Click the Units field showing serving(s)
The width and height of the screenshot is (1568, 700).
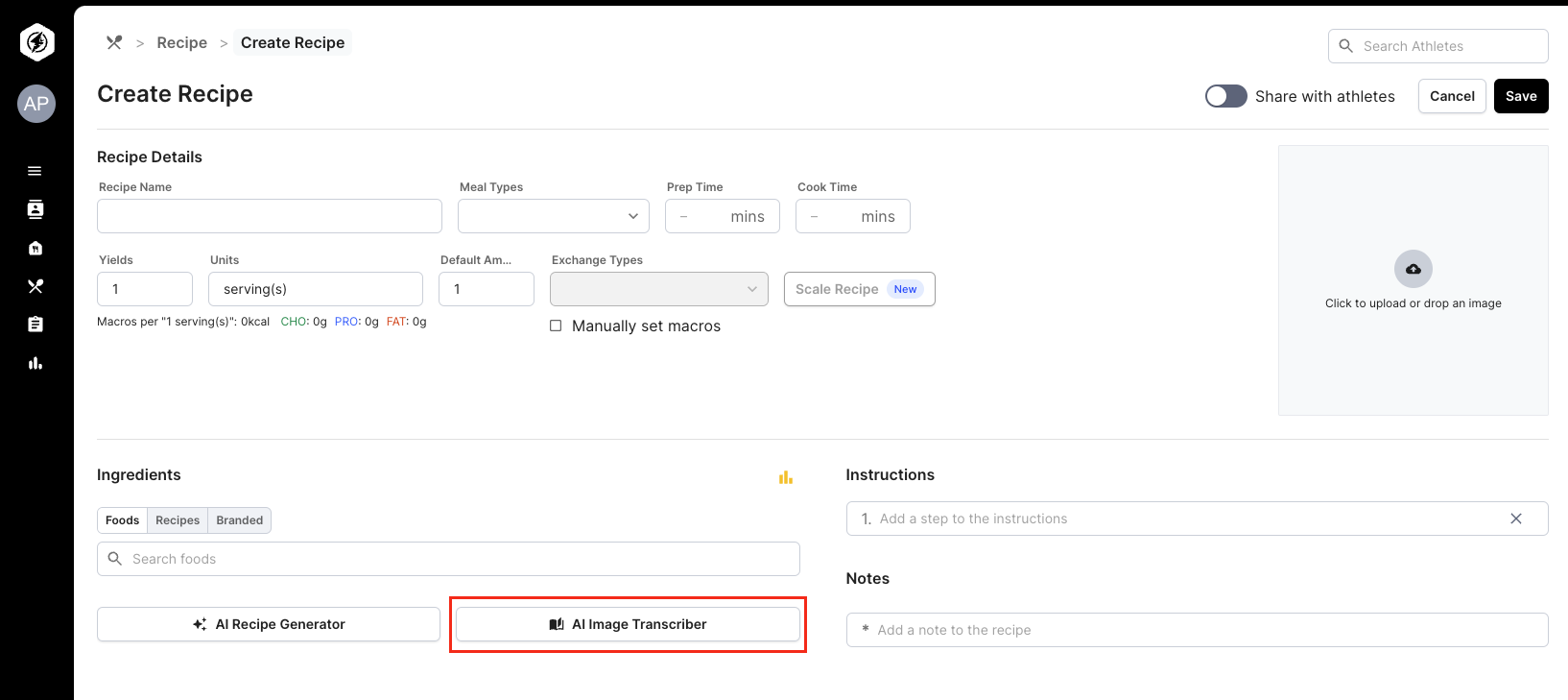point(316,289)
